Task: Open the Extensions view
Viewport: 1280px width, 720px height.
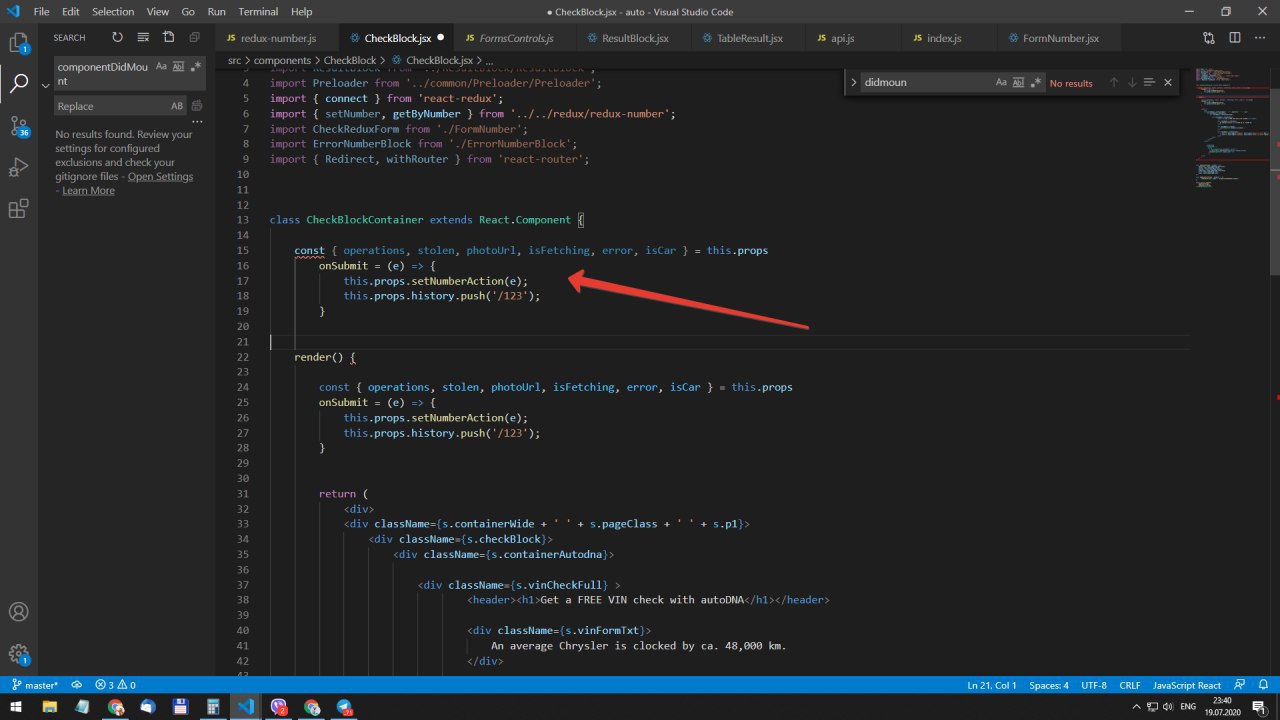Action: (18, 209)
